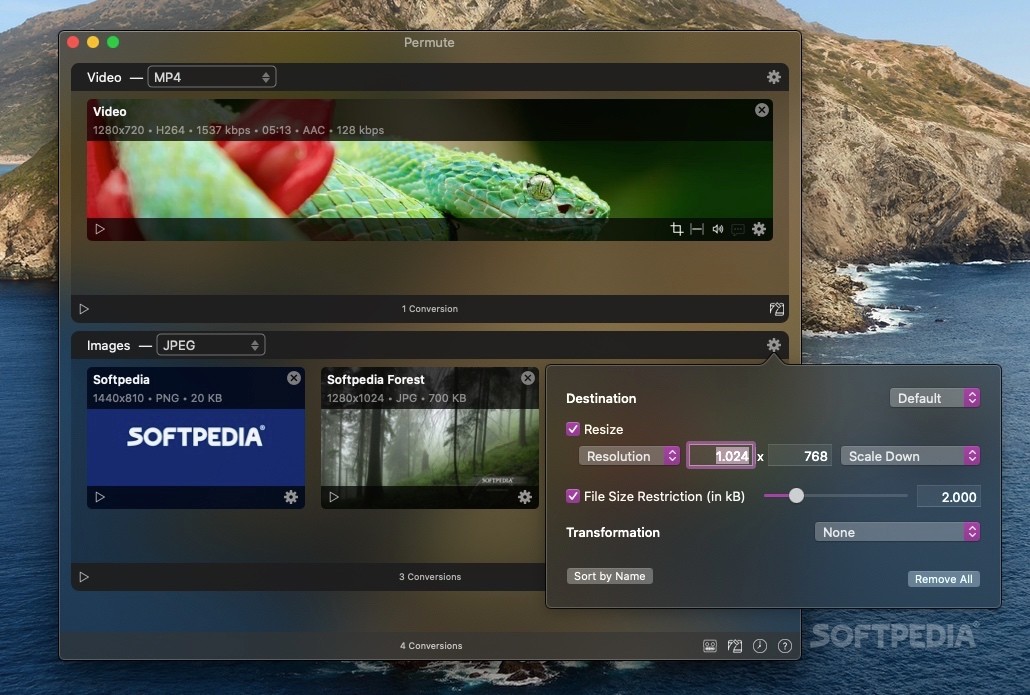Click the Remove All button

pyautogui.click(x=943, y=579)
